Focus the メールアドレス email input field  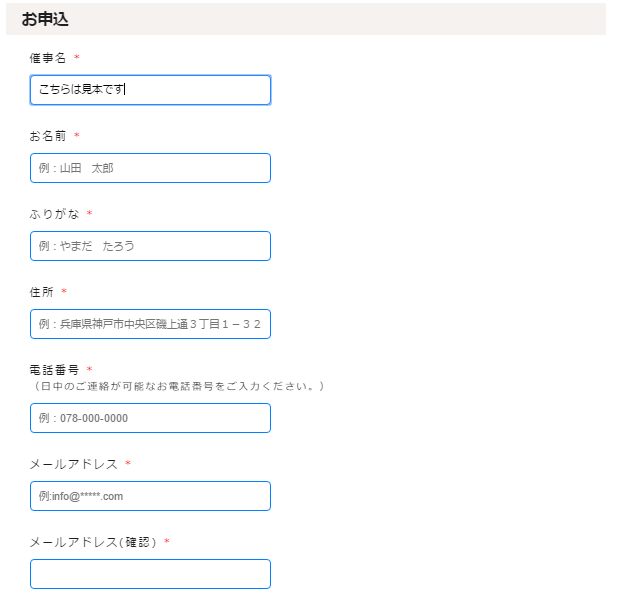150,496
